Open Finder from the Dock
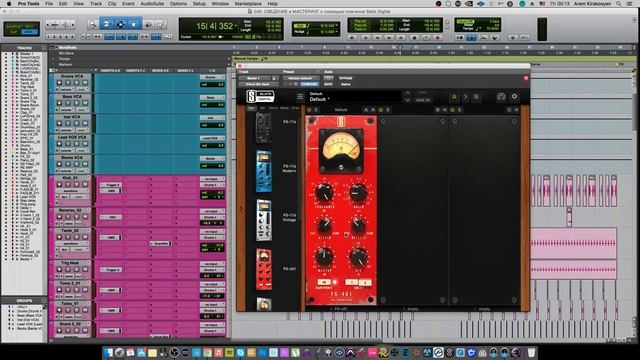 (109, 352)
